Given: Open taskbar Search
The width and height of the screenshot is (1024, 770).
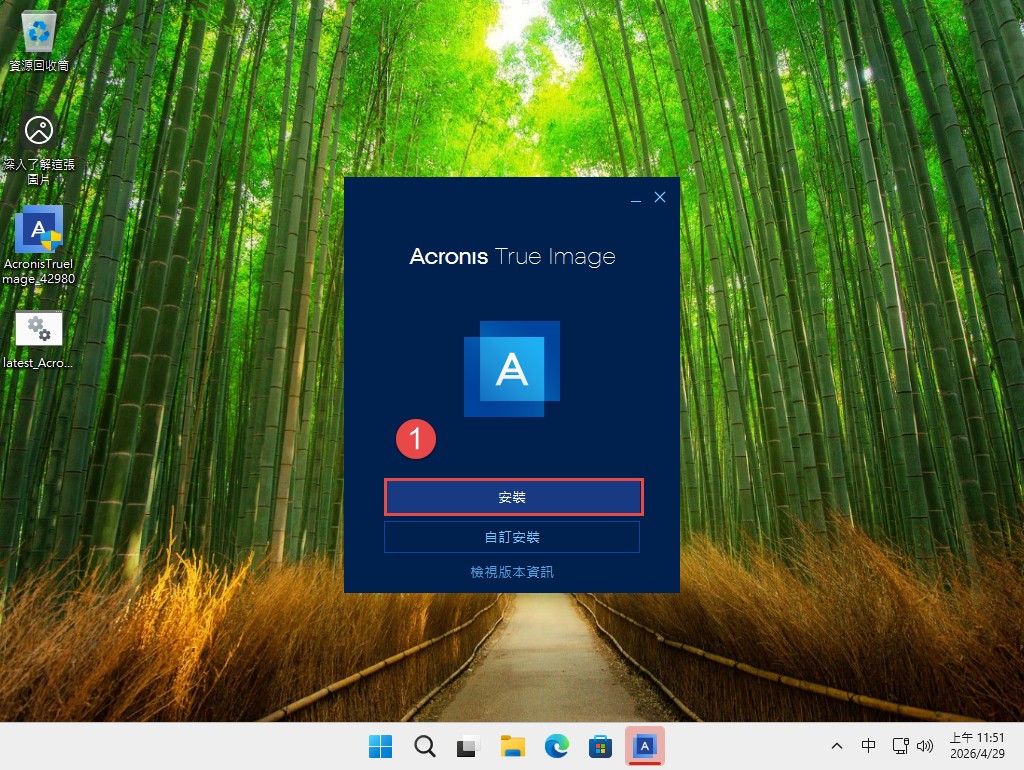Looking at the screenshot, I should (x=425, y=746).
